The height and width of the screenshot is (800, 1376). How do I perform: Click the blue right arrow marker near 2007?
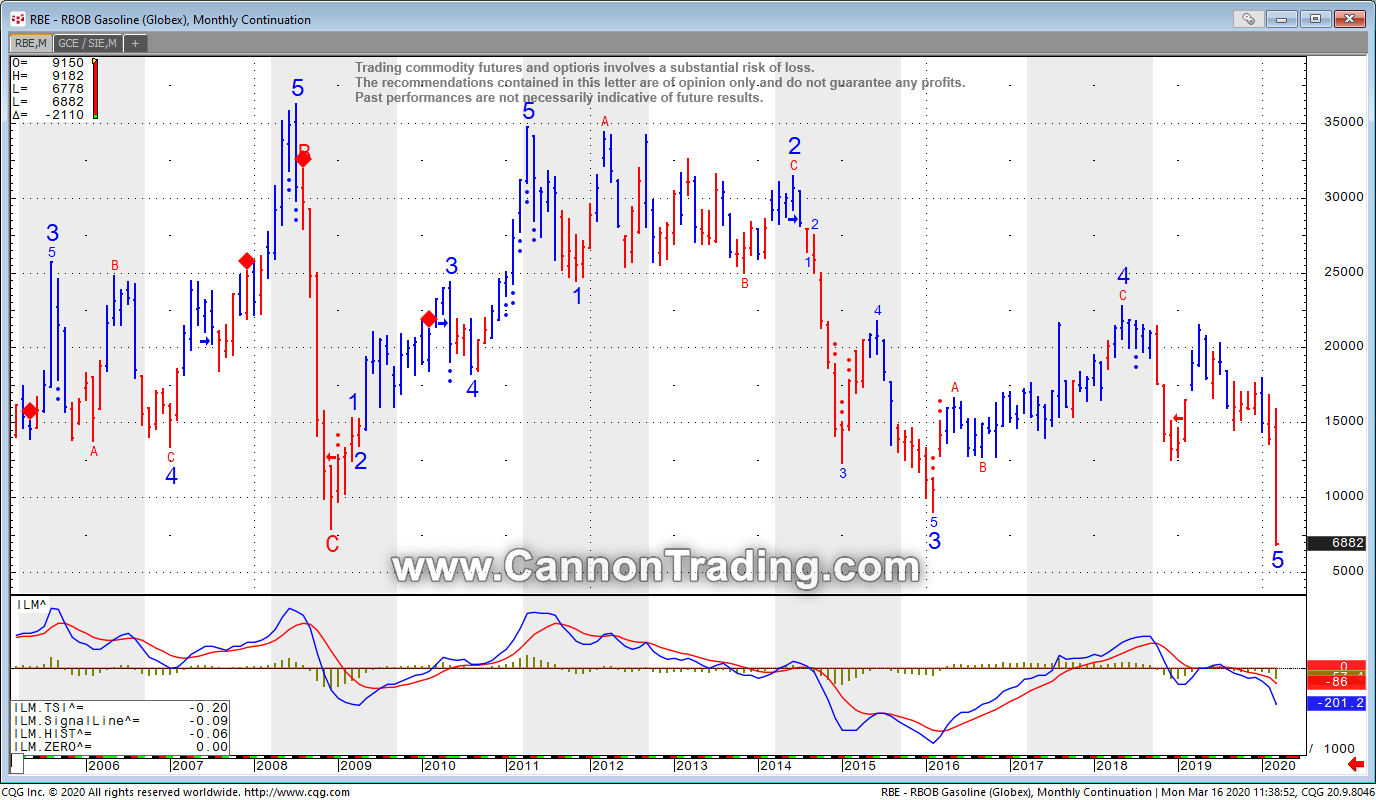(205, 341)
